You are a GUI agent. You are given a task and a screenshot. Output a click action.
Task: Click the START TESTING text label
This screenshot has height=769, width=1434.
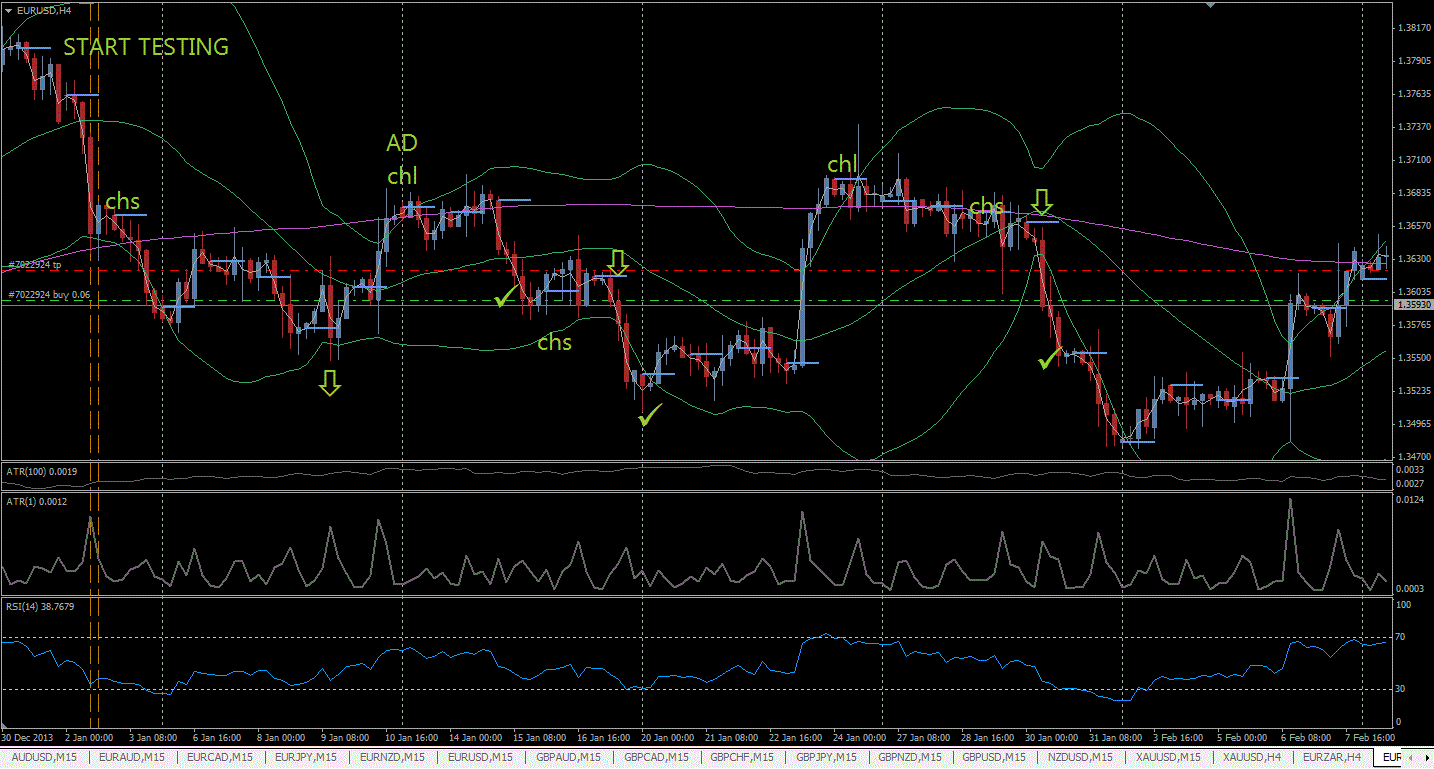click(146, 47)
